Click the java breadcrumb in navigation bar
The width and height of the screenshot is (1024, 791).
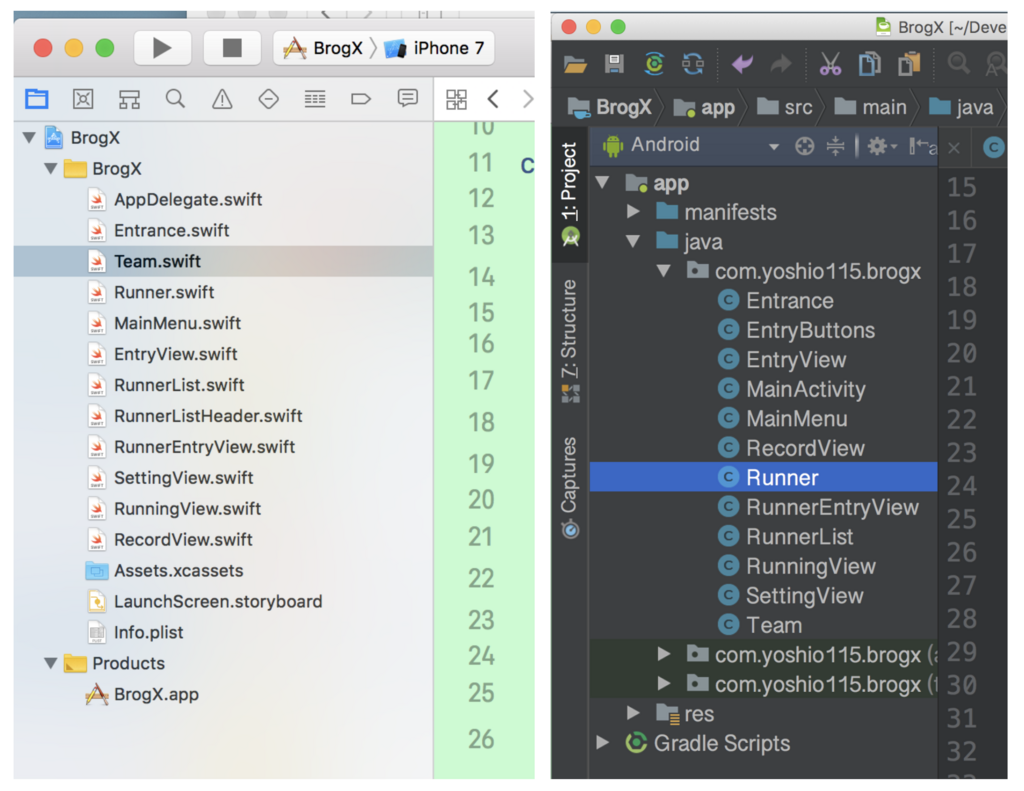(961, 107)
